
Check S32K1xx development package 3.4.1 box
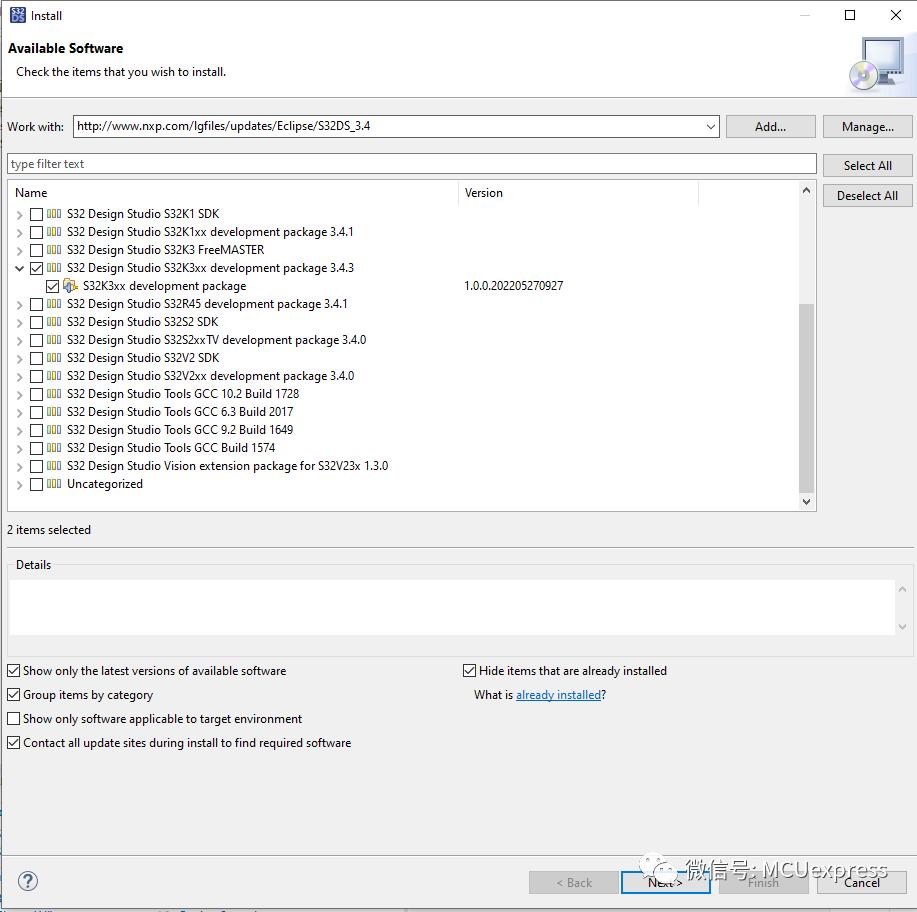(x=36, y=232)
